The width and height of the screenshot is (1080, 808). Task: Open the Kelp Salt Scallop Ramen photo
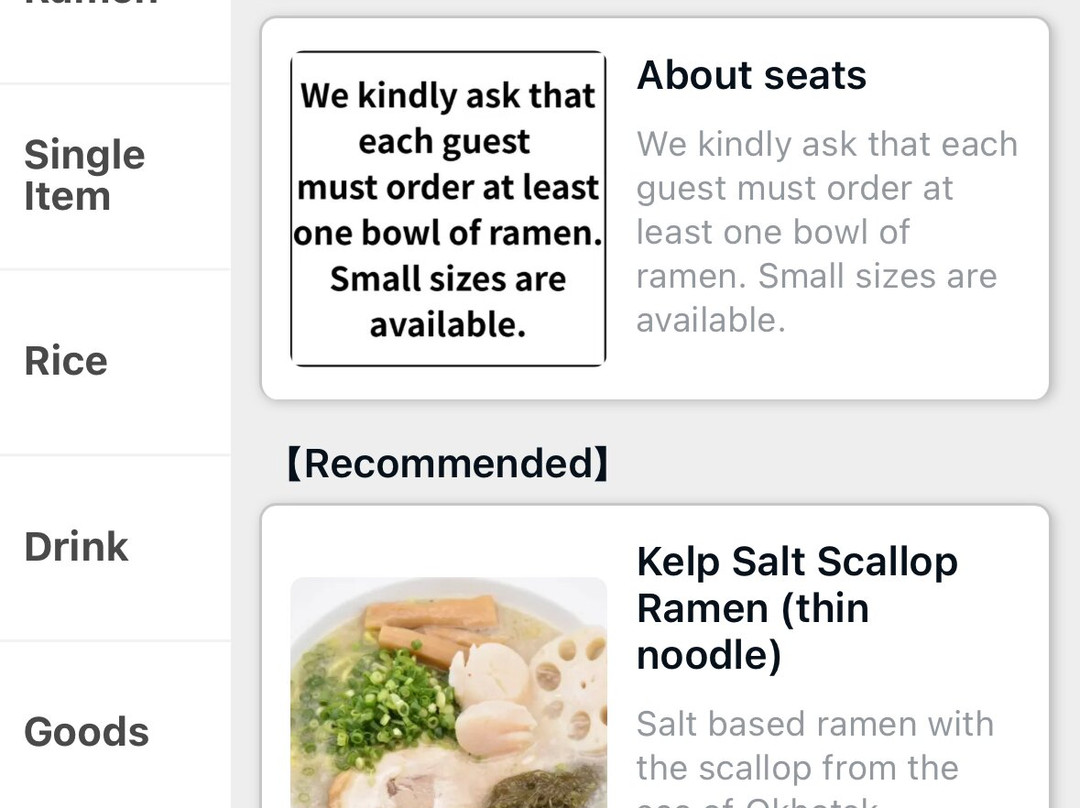[x=448, y=692]
